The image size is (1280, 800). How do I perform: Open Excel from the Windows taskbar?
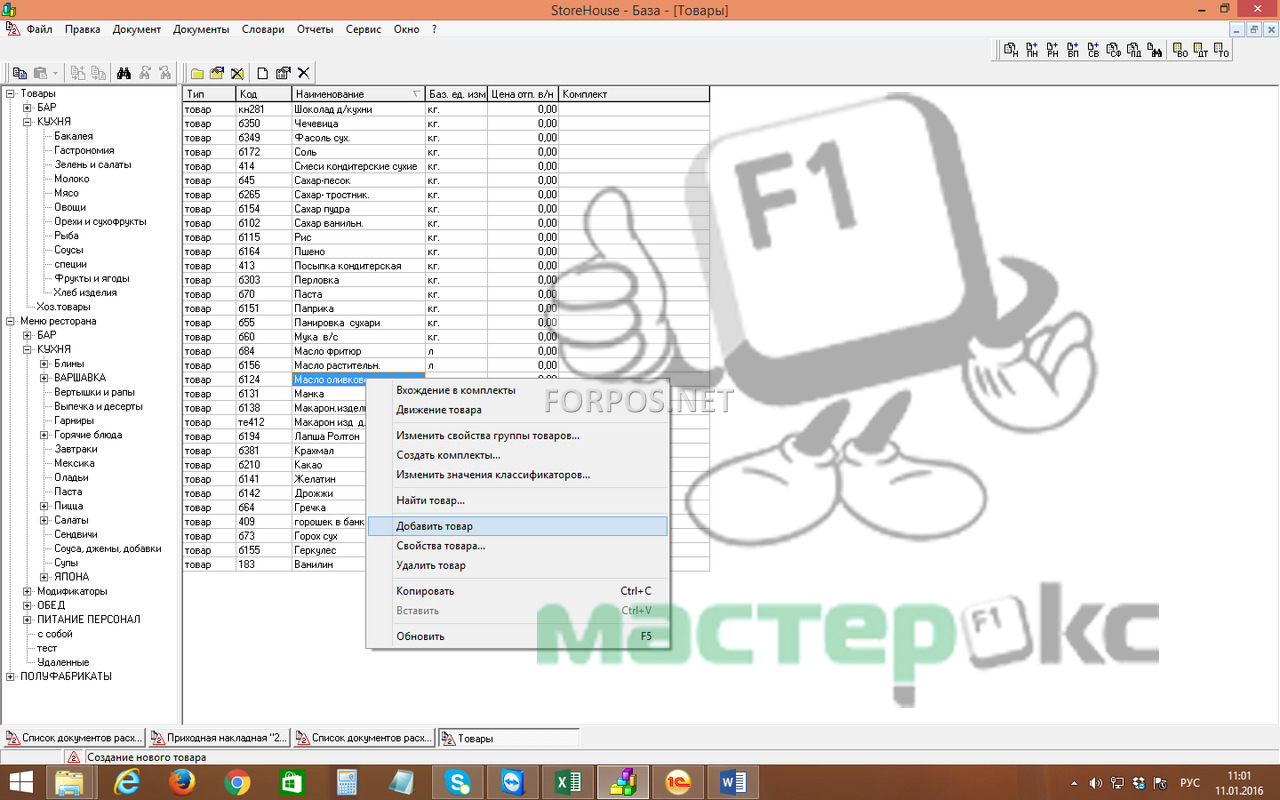click(x=569, y=781)
